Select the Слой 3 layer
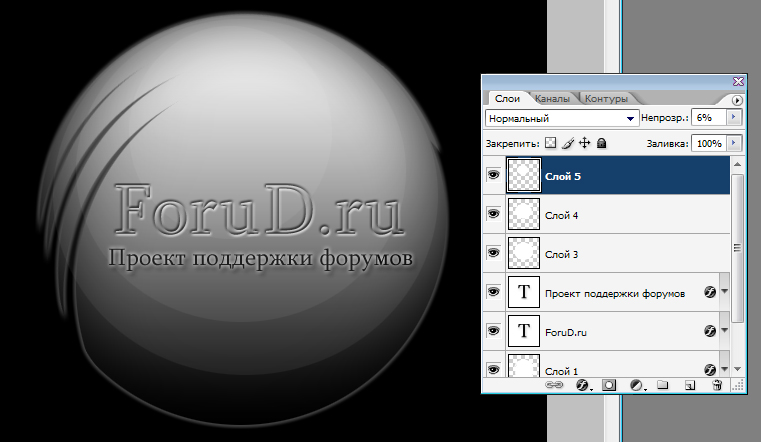The height and width of the screenshot is (442, 761). point(620,253)
